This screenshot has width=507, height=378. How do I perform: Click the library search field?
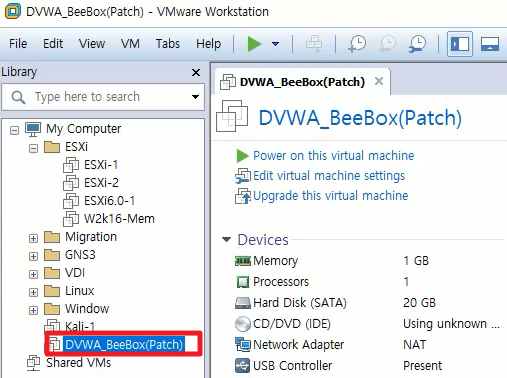point(103,97)
